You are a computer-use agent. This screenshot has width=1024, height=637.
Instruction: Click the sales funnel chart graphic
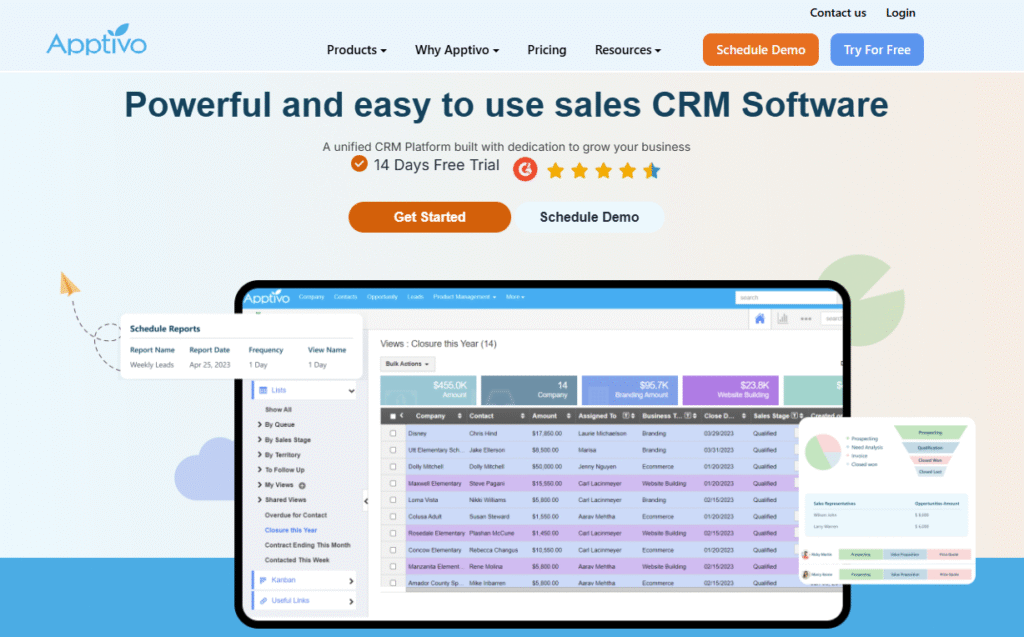pyautogui.click(x=930, y=451)
